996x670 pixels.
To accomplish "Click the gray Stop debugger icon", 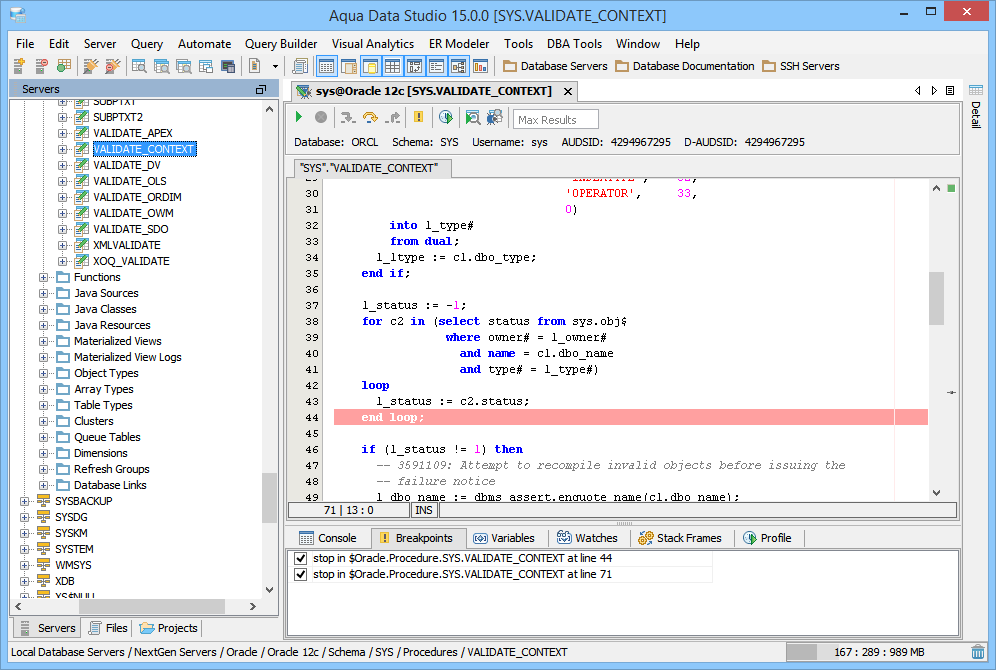I will coord(321,118).
